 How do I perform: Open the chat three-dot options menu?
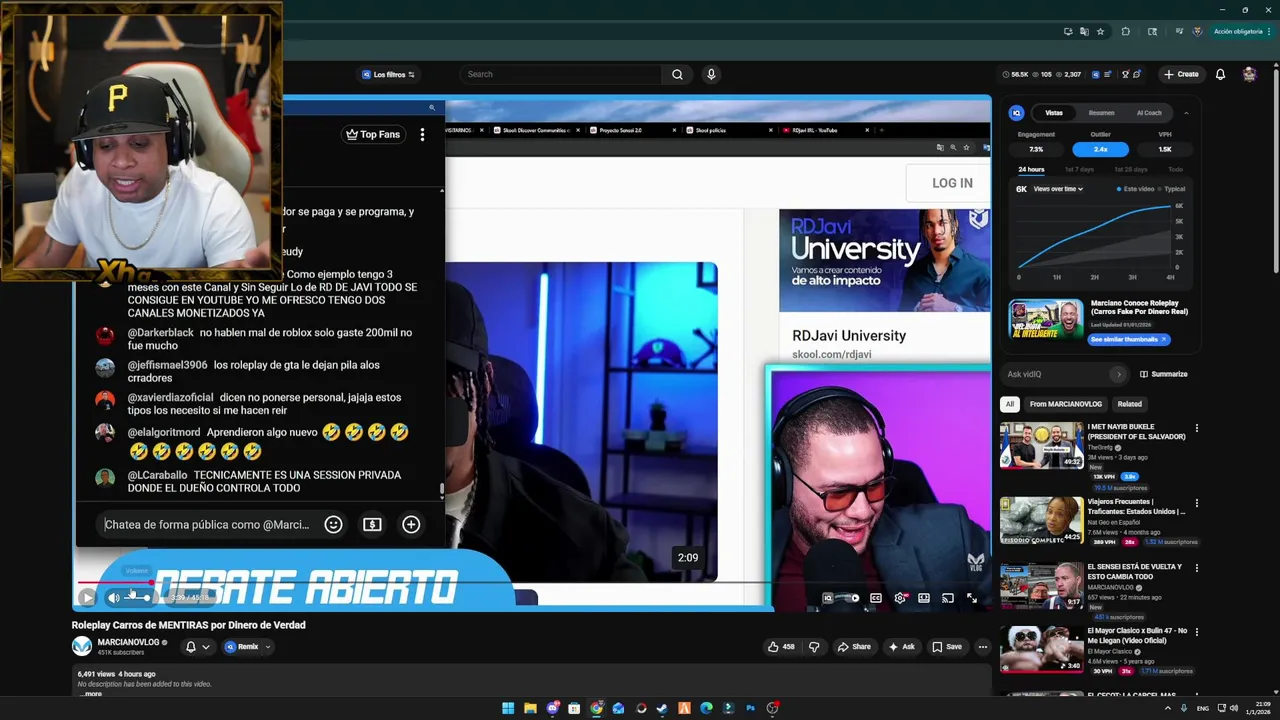[422, 134]
